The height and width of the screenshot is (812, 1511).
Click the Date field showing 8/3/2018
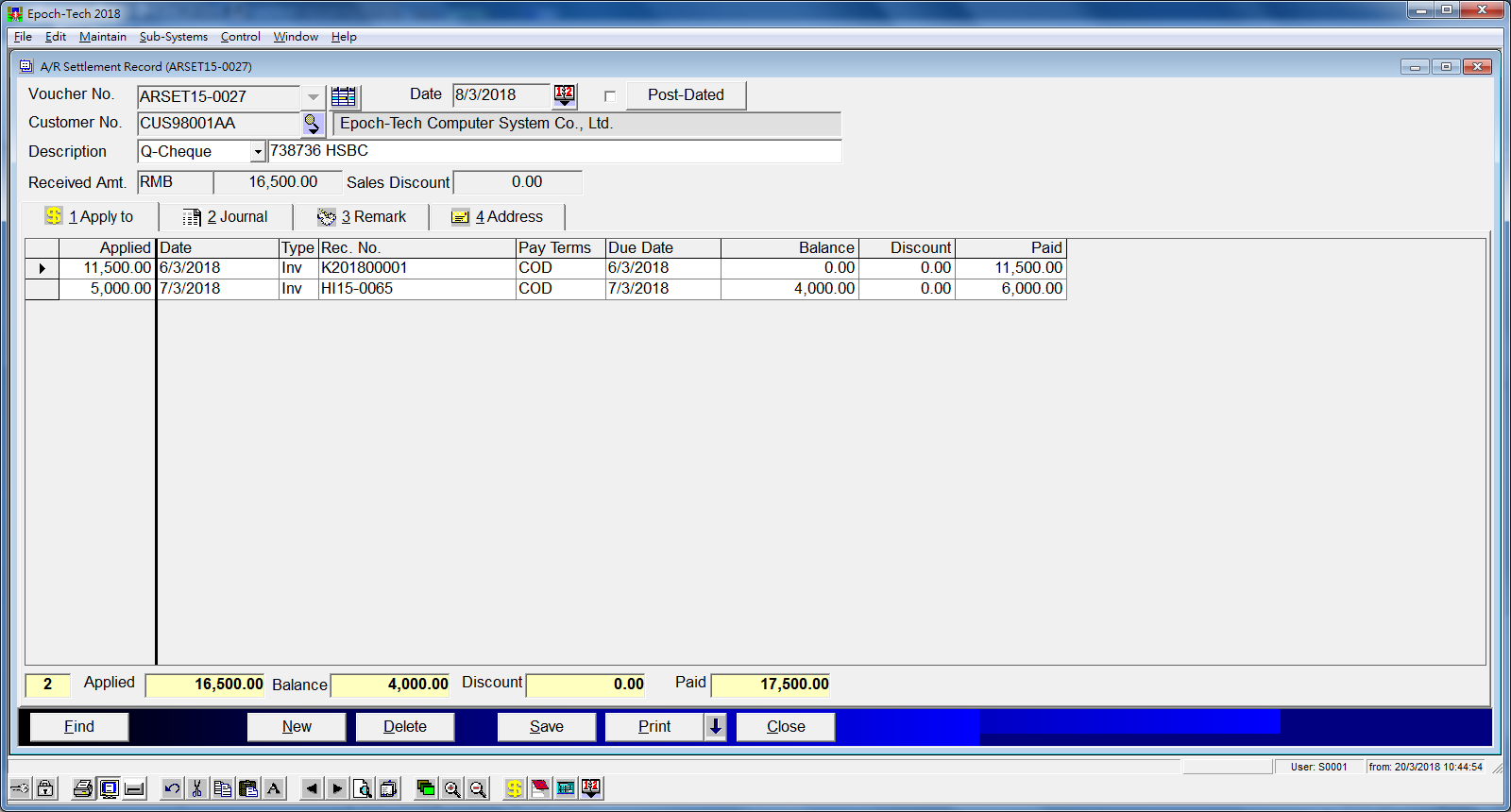tap(501, 95)
